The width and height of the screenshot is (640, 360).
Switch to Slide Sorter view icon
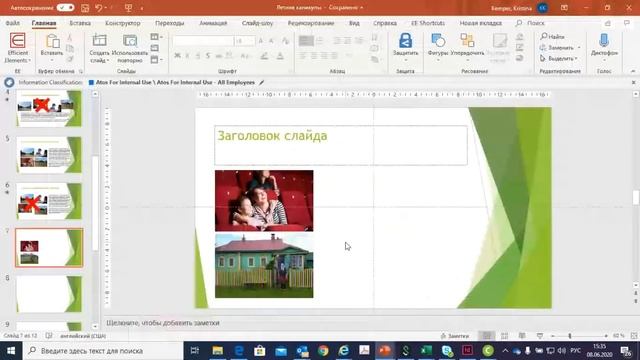pos(504,336)
